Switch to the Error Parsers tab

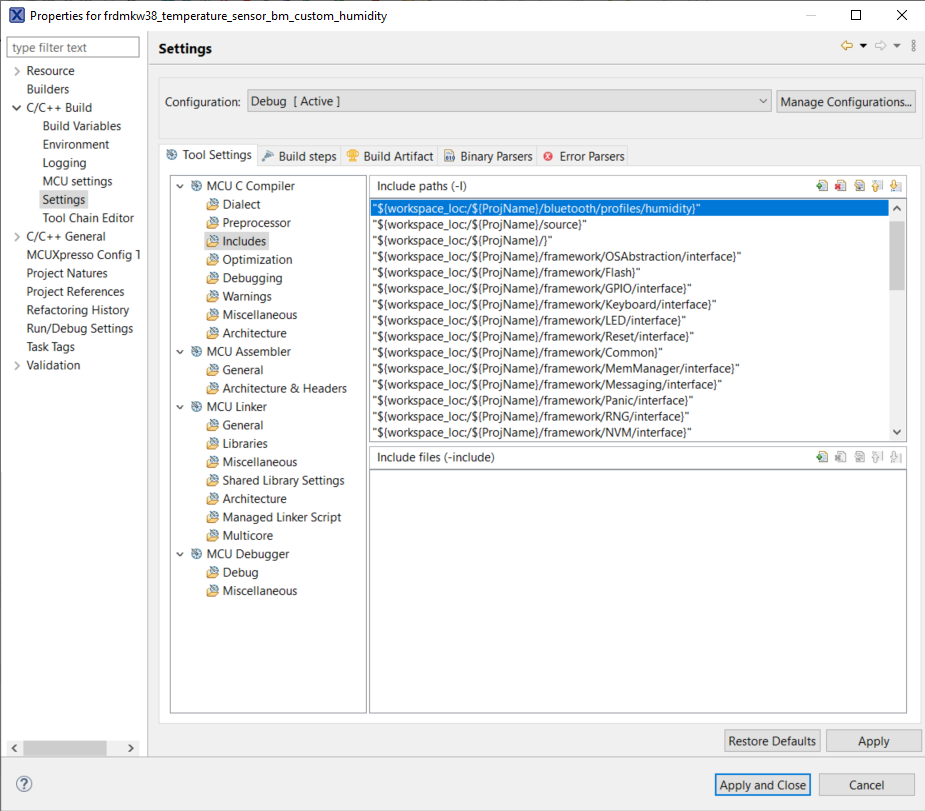(587, 155)
